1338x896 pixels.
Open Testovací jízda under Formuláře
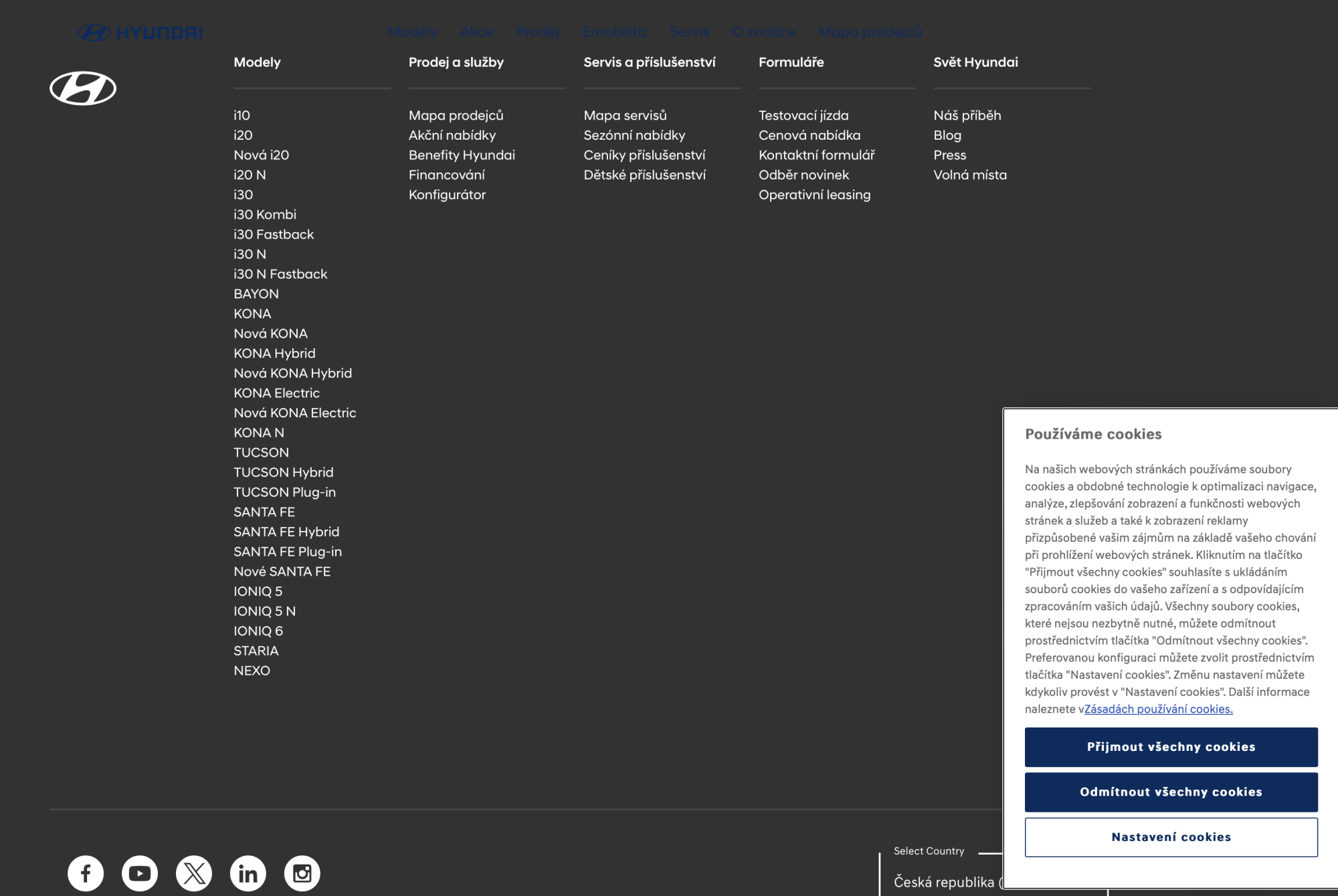[x=803, y=115]
